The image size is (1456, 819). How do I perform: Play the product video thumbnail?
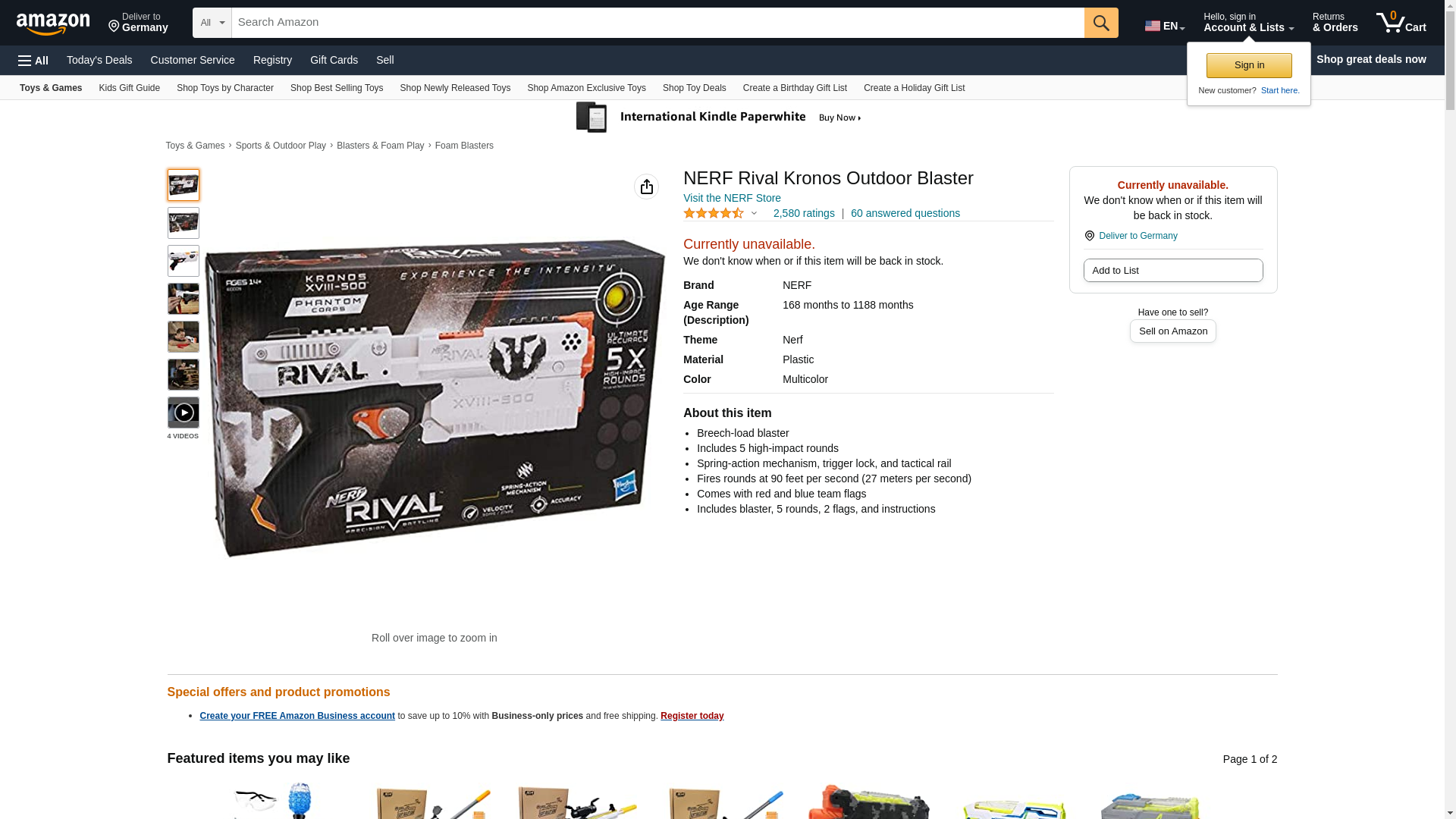point(184,413)
